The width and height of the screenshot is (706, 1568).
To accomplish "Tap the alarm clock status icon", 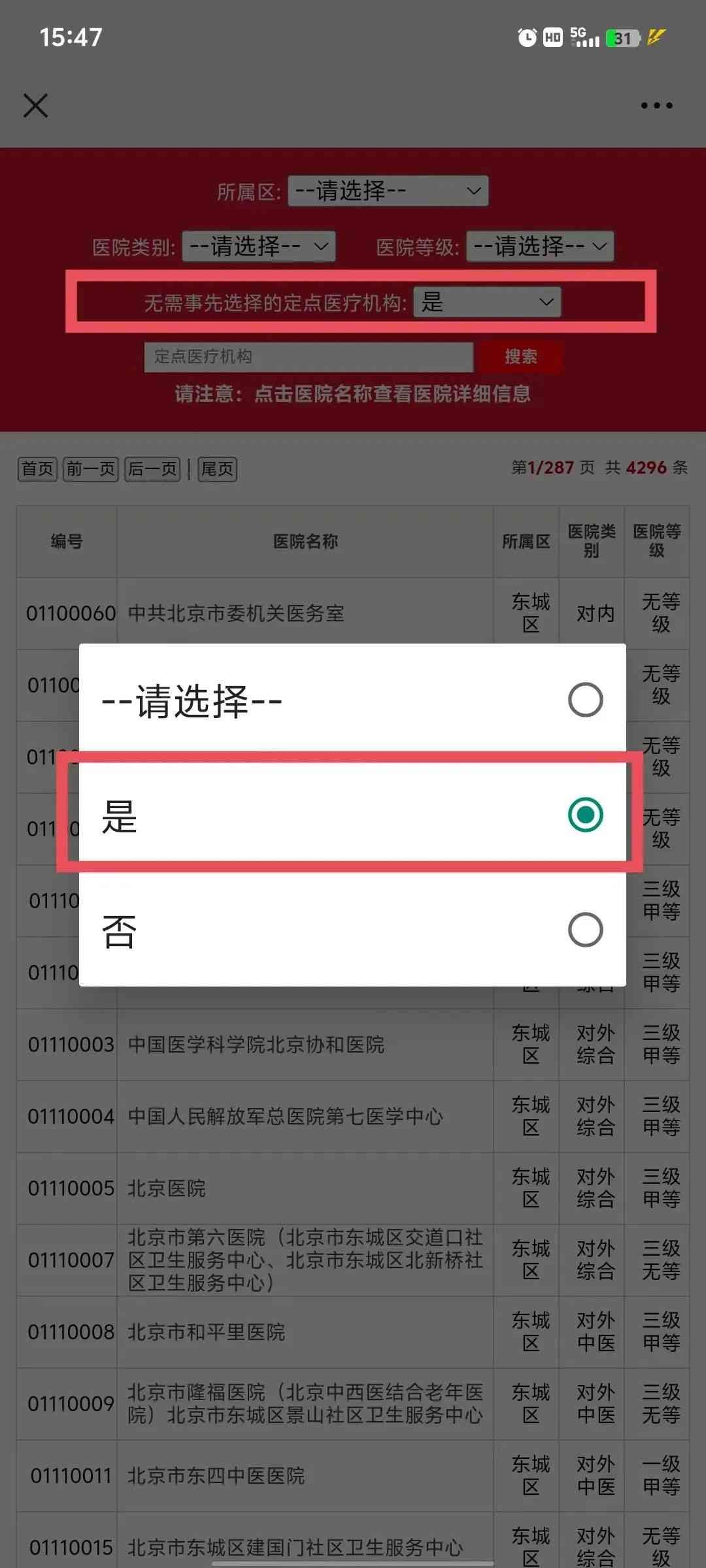I will [527, 38].
